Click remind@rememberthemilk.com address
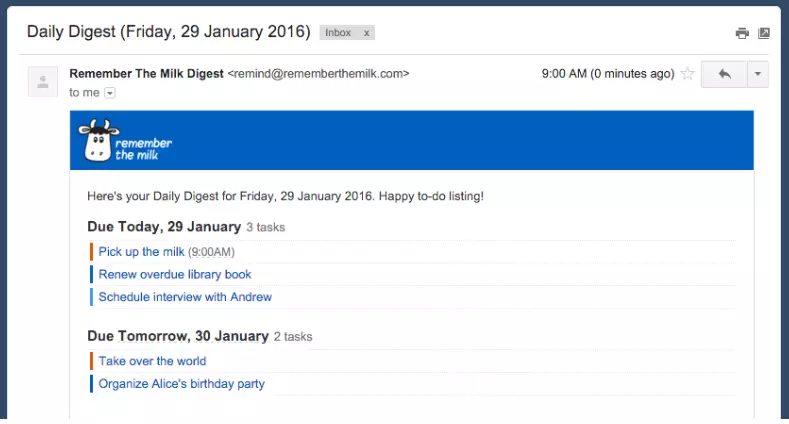Viewport: 789px width, 424px height. pos(319,73)
